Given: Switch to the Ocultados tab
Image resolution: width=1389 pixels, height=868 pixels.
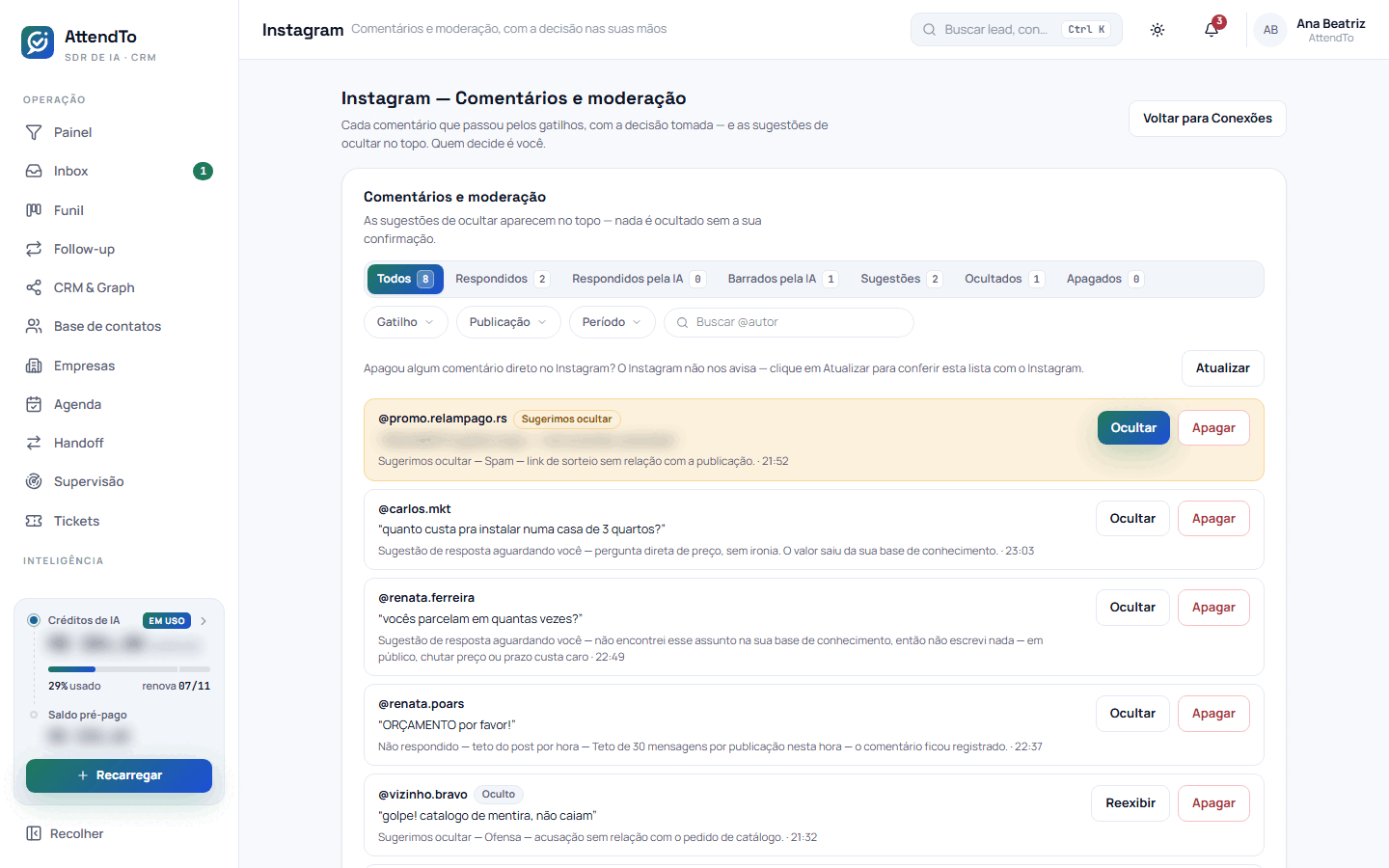Looking at the screenshot, I should click(1004, 279).
